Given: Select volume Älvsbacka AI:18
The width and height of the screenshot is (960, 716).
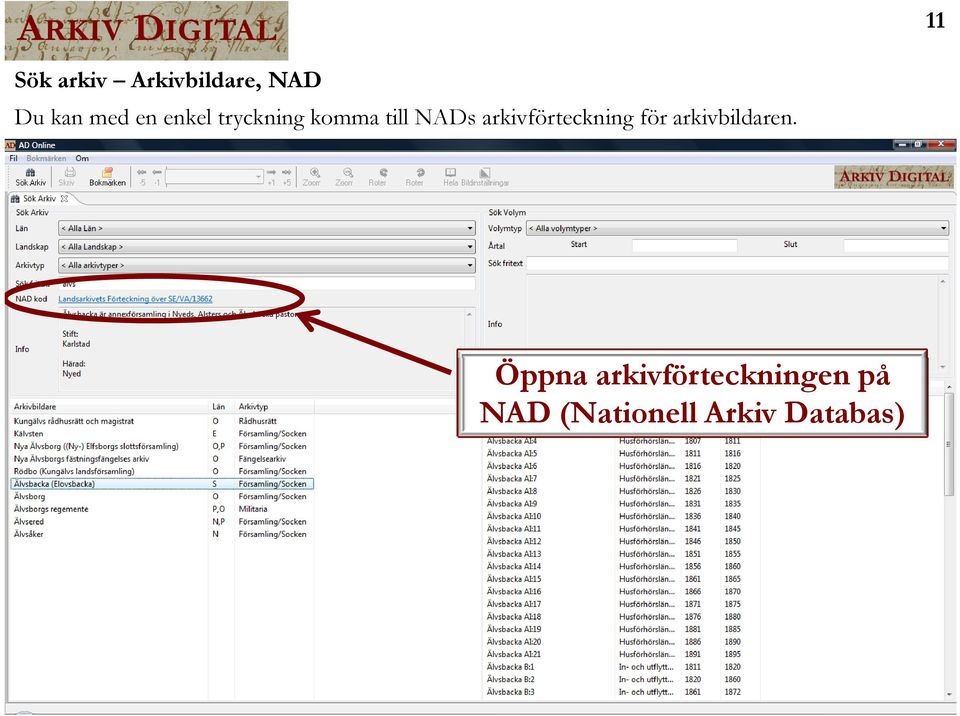Looking at the screenshot, I should coord(621,617).
